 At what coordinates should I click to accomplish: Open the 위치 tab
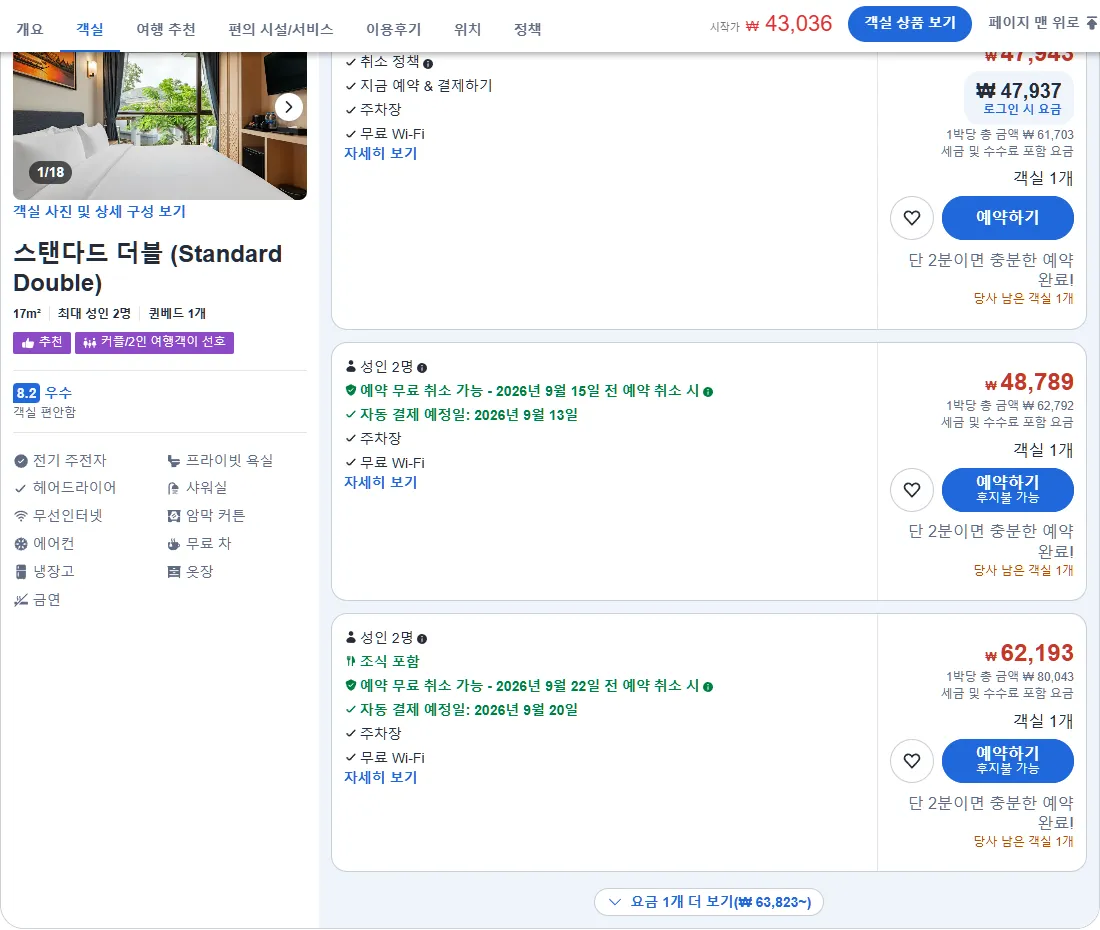(467, 29)
